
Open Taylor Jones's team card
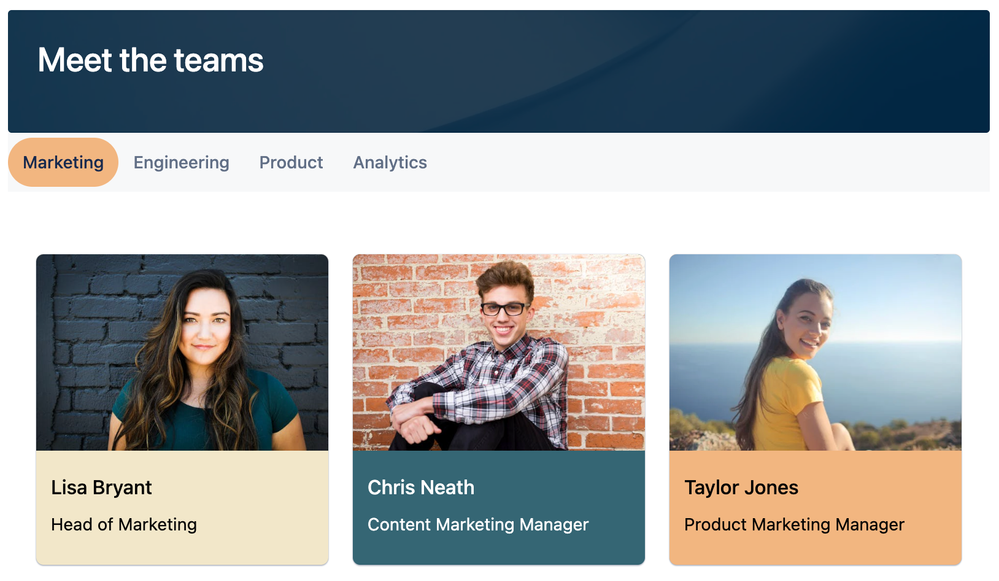[x=814, y=410]
